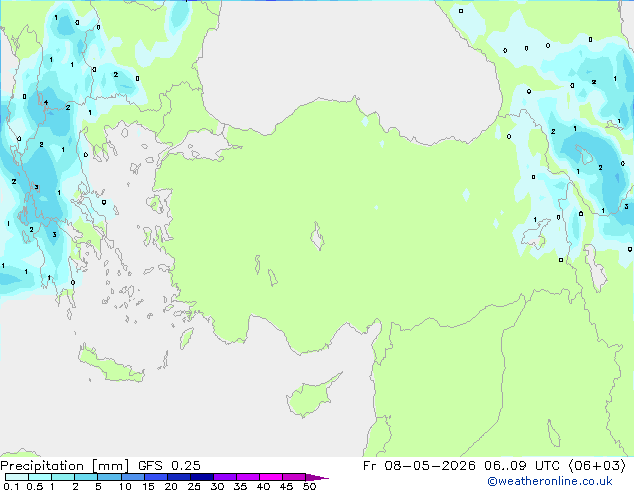Click the 30–35 mm purple legend swatch
Image resolution: width=634 pixels, height=490 pixels.
pyautogui.click(x=224, y=477)
